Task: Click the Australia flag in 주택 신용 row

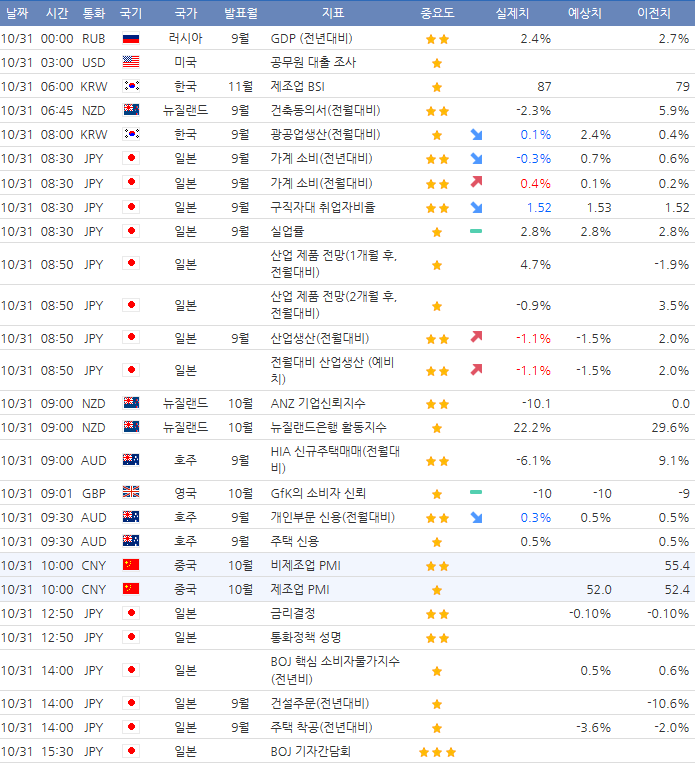Action: point(131,541)
